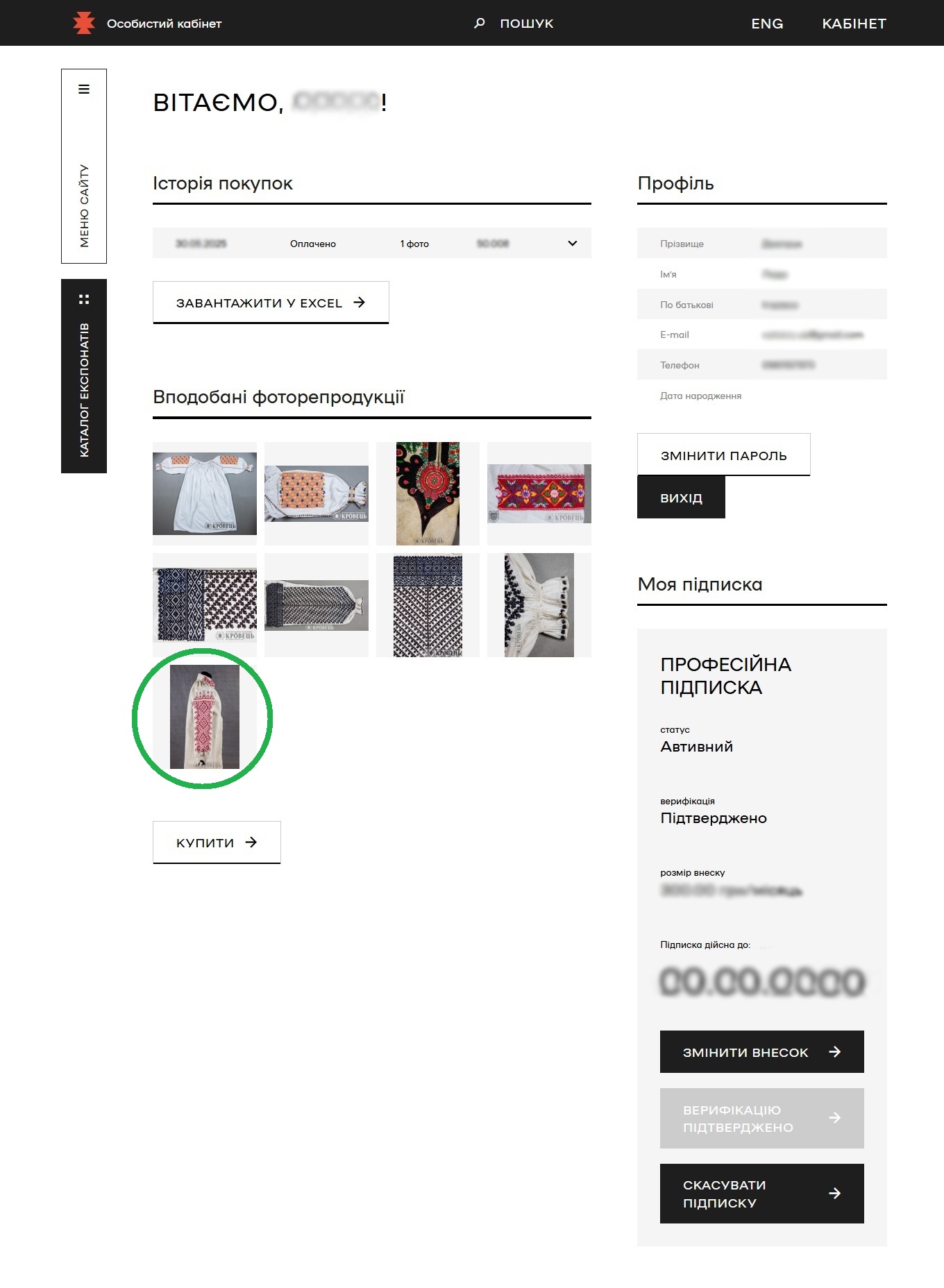Click the Вихід logout button
The image size is (944, 1288).
point(681,497)
